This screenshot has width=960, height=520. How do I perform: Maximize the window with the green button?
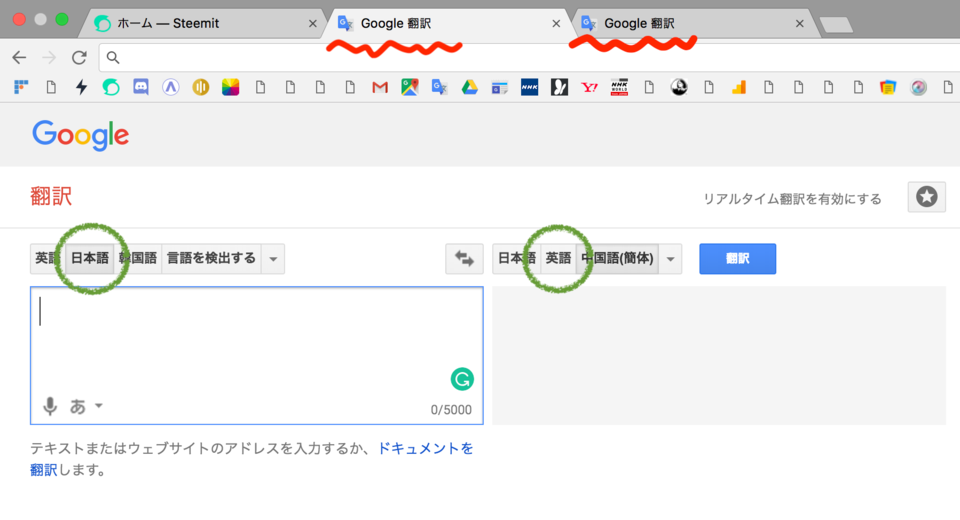pyautogui.click(x=62, y=20)
